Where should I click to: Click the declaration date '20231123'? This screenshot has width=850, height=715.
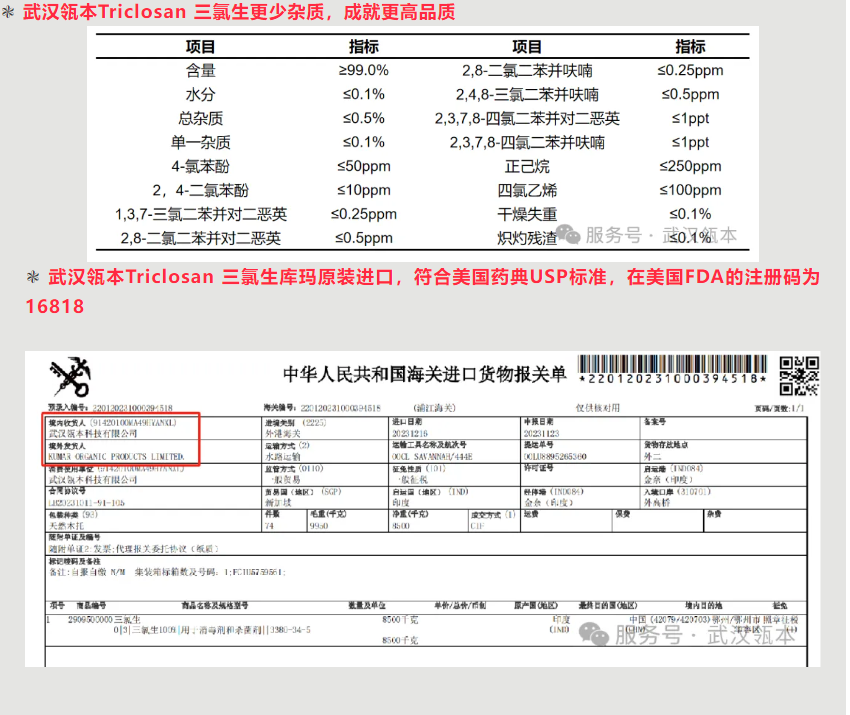tap(541, 434)
